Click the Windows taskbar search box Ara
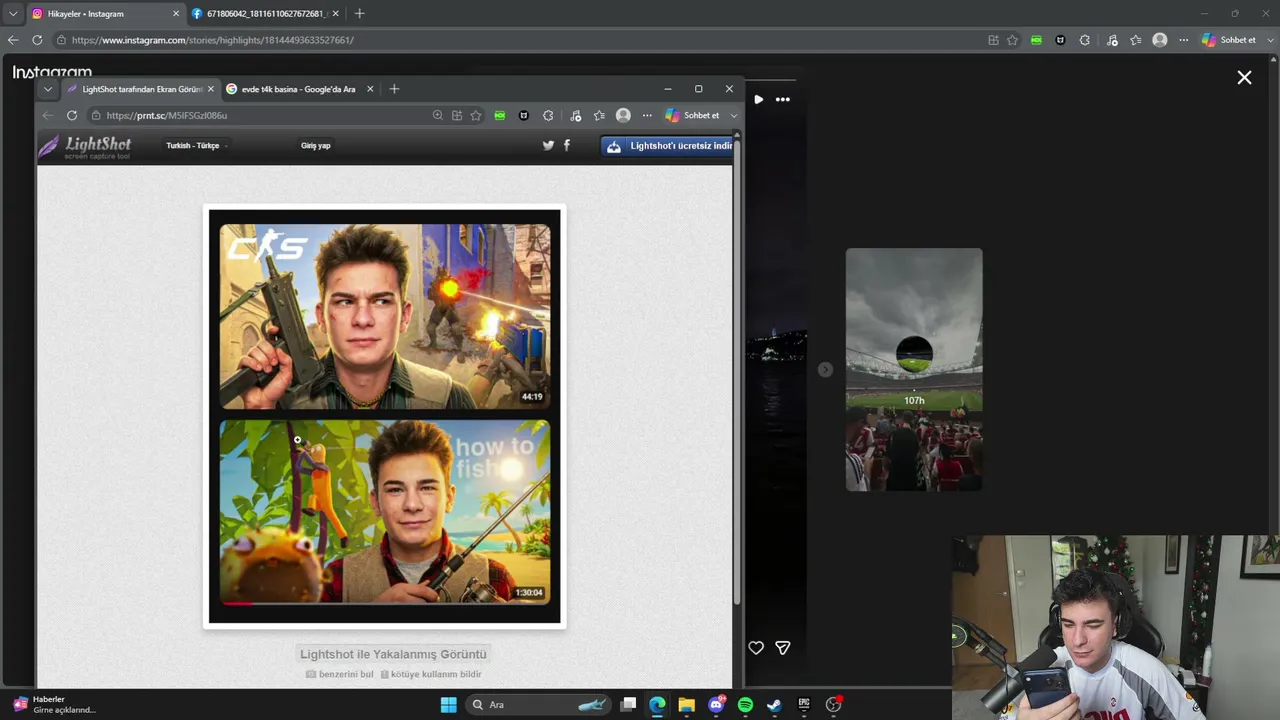Image resolution: width=1280 pixels, height=720 pixels. (539, 705)
